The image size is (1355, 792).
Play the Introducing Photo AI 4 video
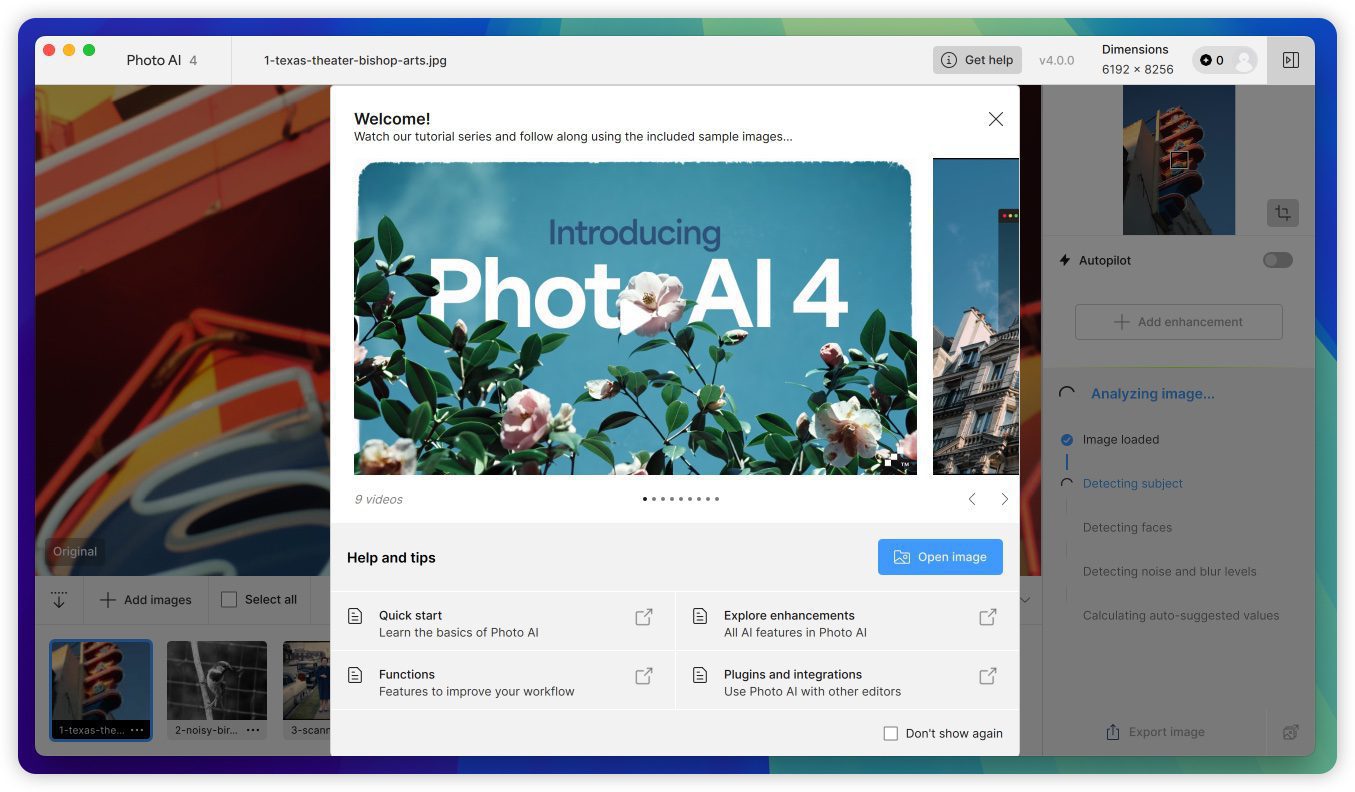point(634,317)
